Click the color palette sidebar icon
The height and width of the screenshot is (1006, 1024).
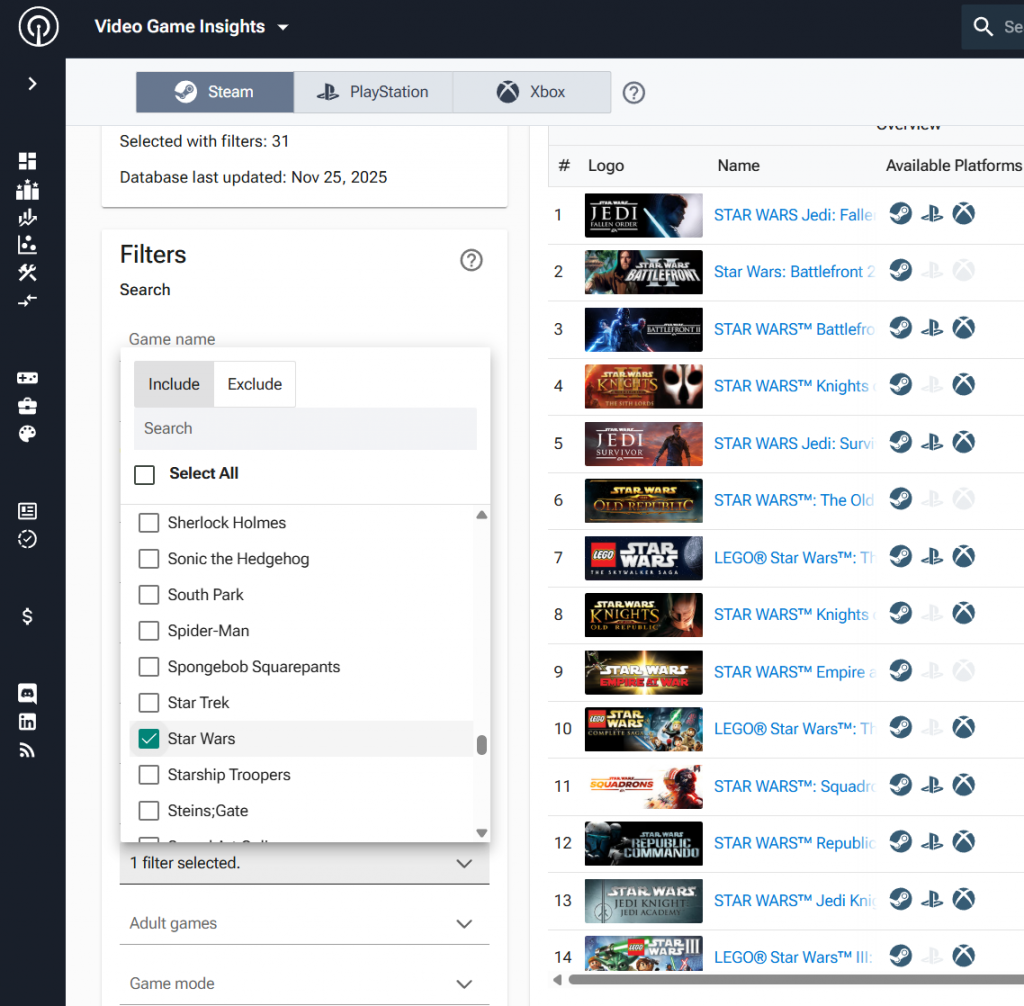click(27, 434)
